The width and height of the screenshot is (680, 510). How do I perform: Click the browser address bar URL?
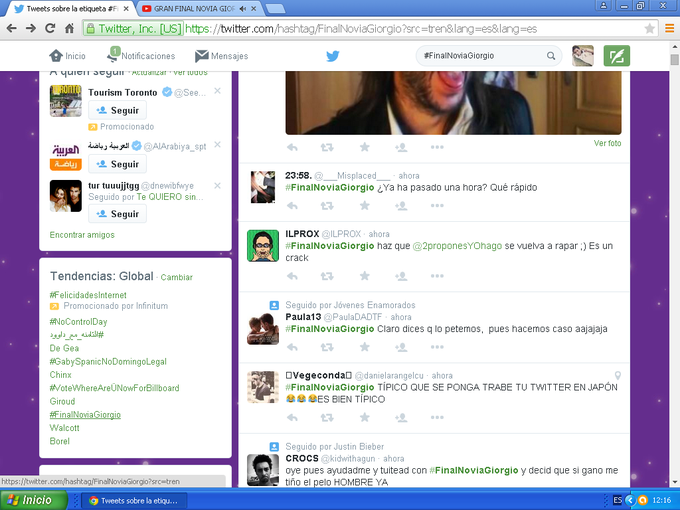click(360, 29)
